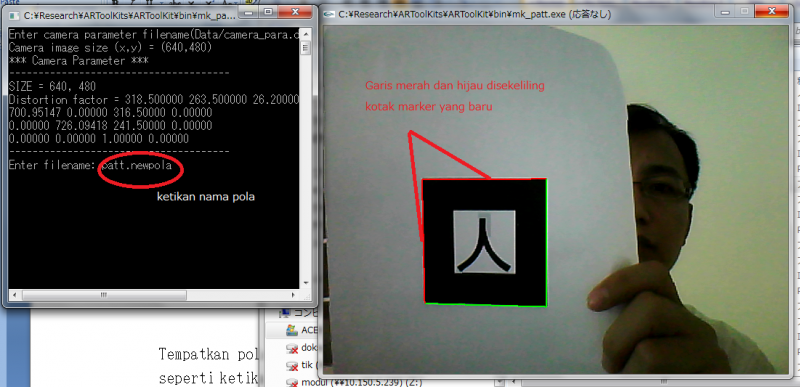The image size is (800, 387).
Task: Click console horizontal scrollbar right arrow
Action: 293,295
